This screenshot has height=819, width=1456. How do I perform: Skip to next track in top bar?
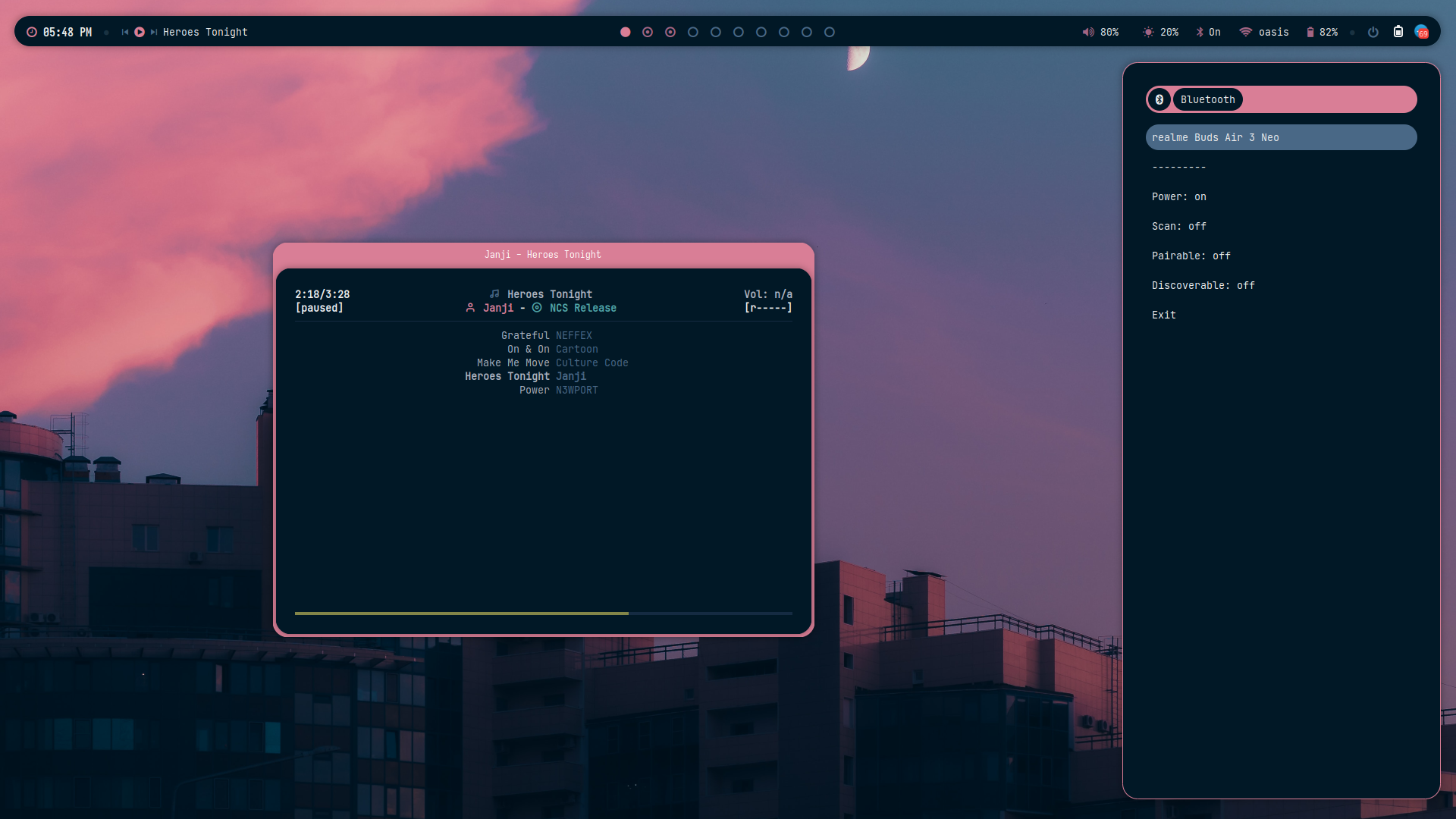(154, 32)
